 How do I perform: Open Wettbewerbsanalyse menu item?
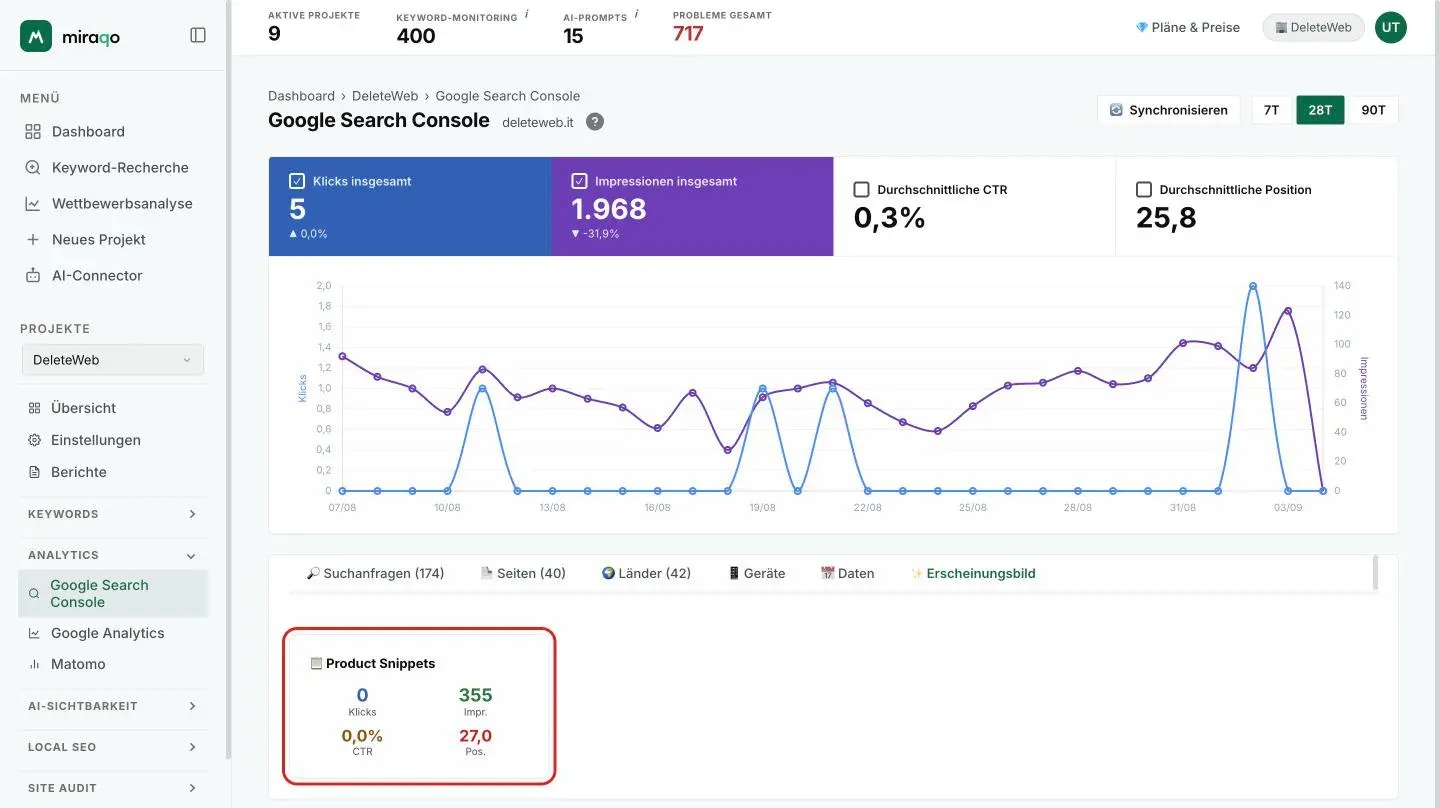[113, 203]
